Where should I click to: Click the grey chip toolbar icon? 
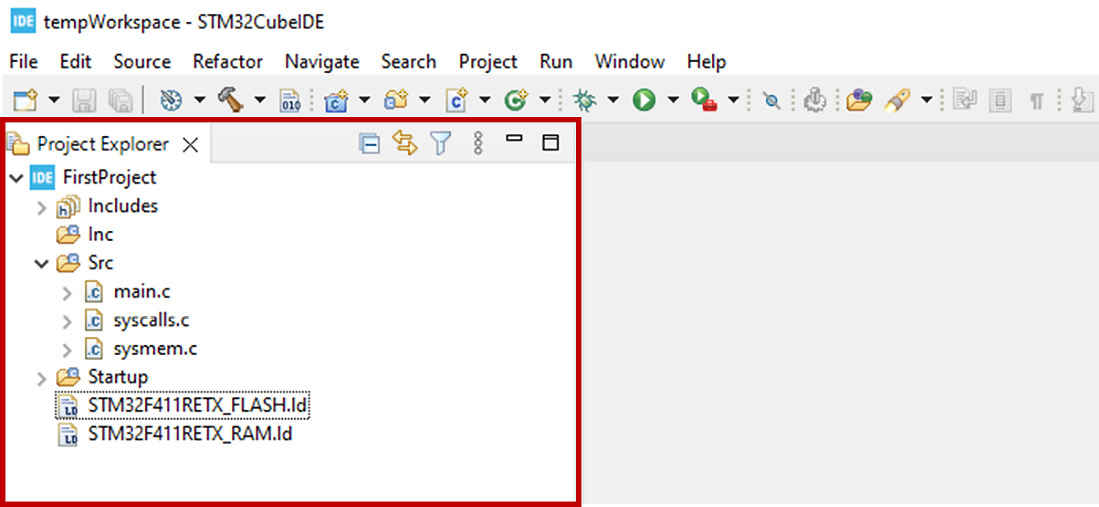[814, 100]
